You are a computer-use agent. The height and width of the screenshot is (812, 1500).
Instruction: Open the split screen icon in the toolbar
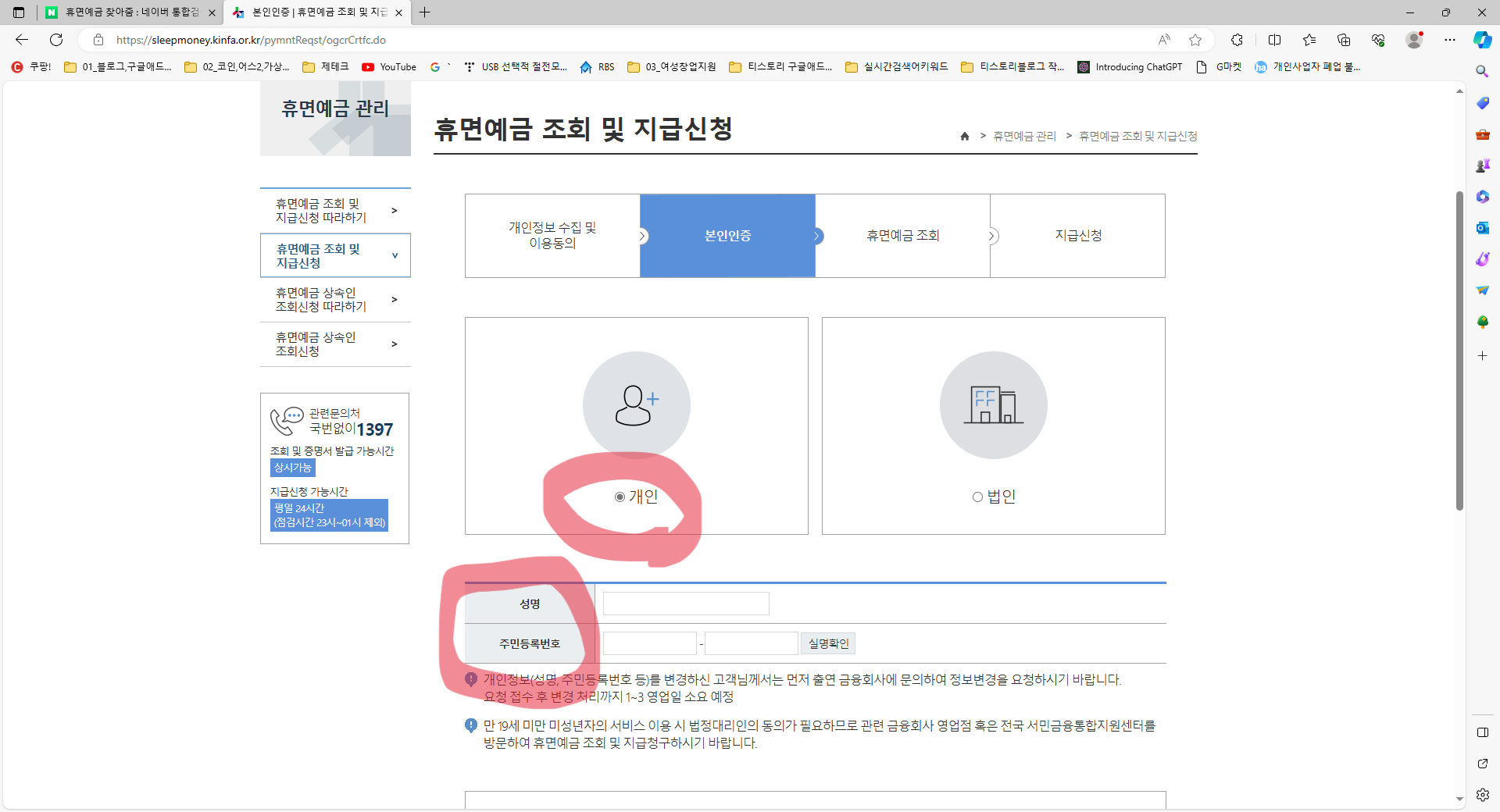pos(1274,40)
